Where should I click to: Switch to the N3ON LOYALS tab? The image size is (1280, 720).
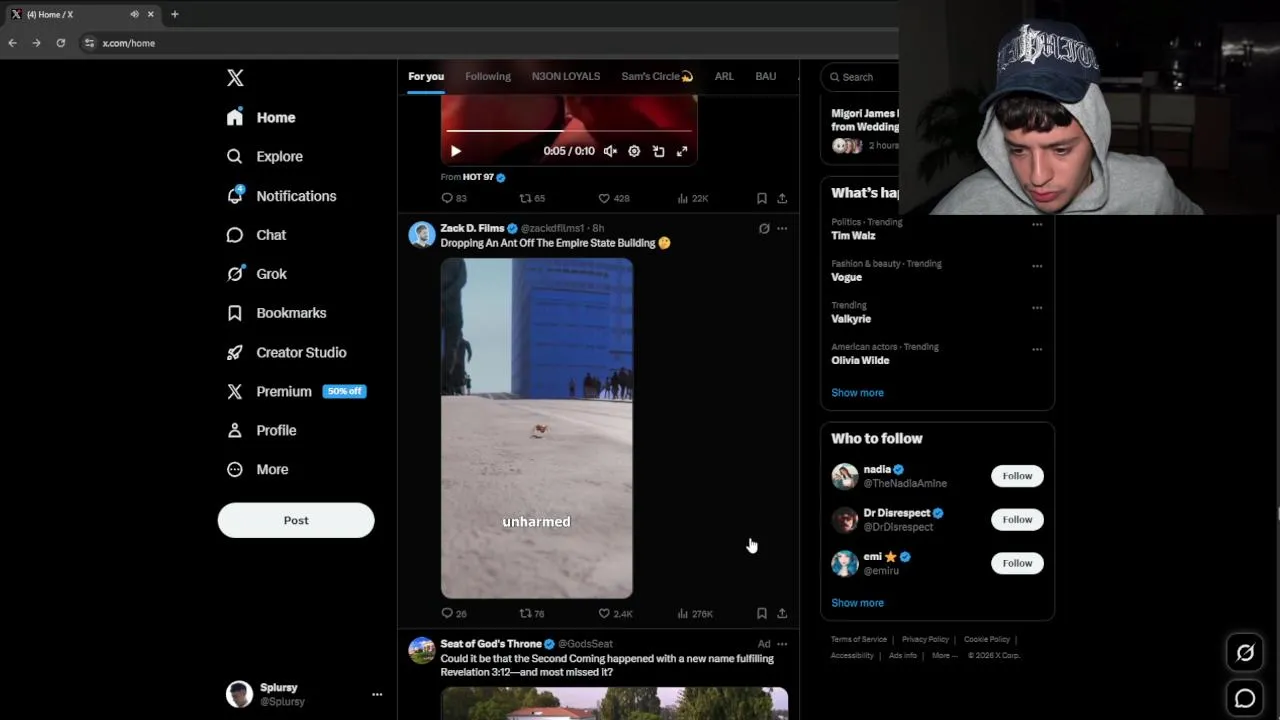pos(566,76)
